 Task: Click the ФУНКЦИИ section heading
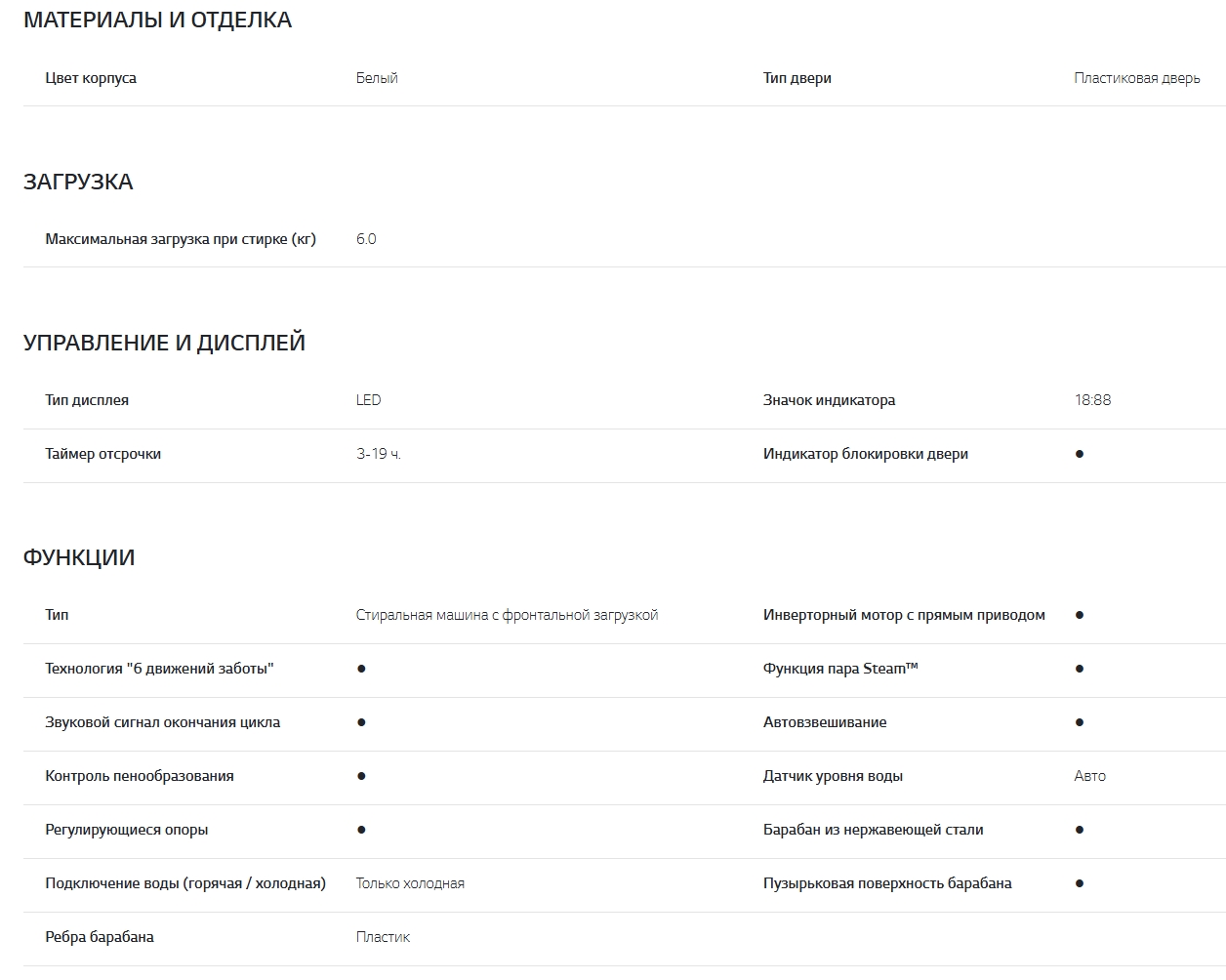tap(79, 557)
